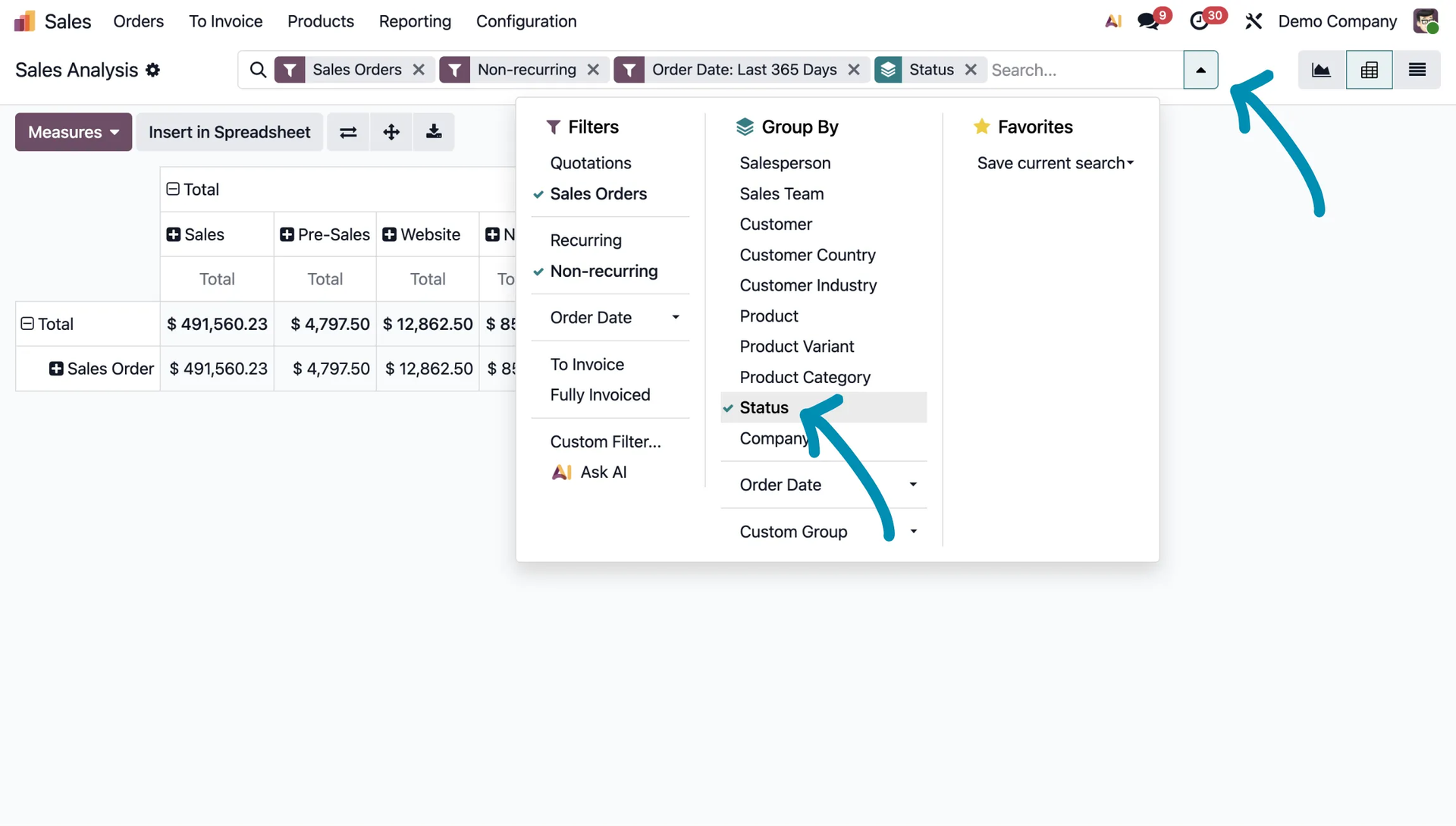The image size is (1456, 826).
Task: Click the flip axis icon
Action: coord(348,132)
